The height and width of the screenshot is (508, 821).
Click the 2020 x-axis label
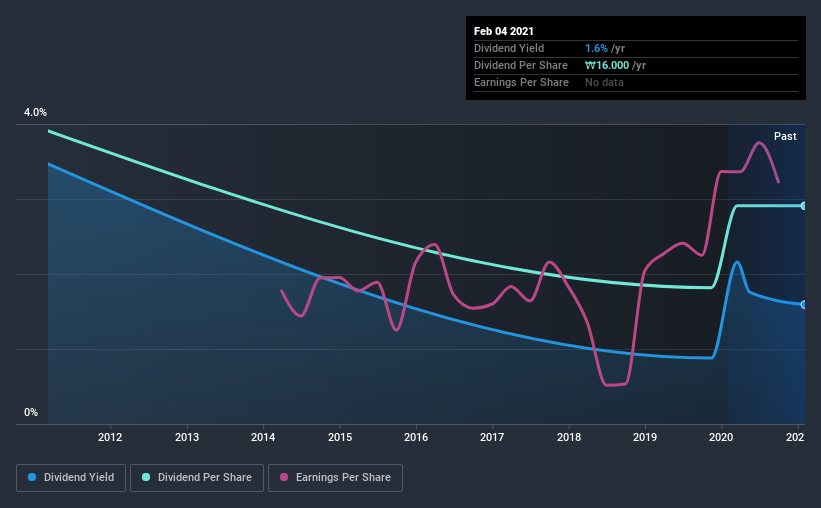pyautogui.click(x=721, y=437)
